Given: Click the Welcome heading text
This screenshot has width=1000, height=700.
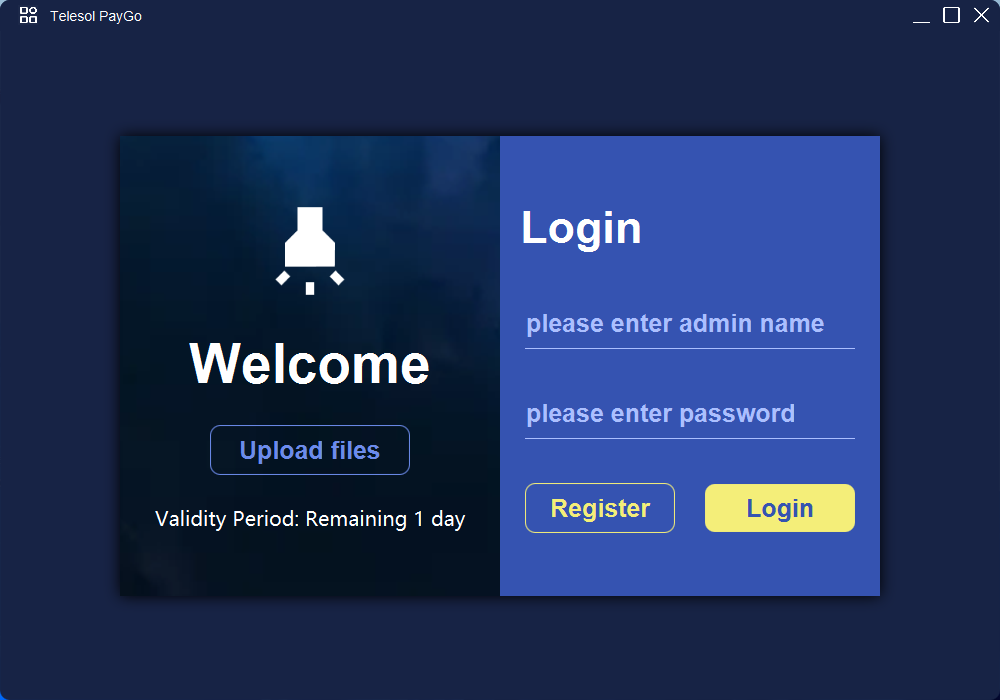Looking at the screenshot, I should (310, 363).
